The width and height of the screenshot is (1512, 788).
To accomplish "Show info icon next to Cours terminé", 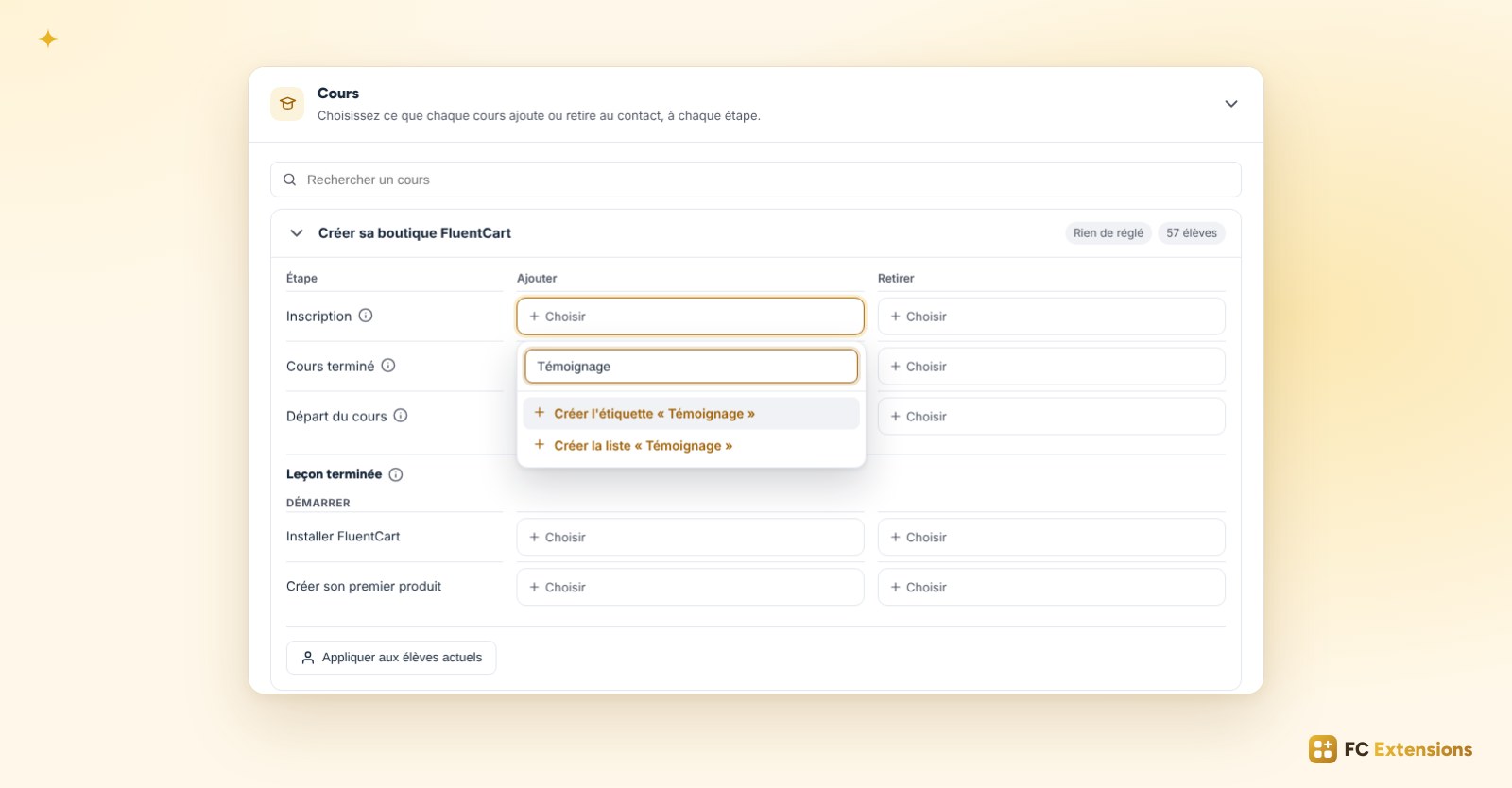I will pyautogui.click(x=388, y=366).
